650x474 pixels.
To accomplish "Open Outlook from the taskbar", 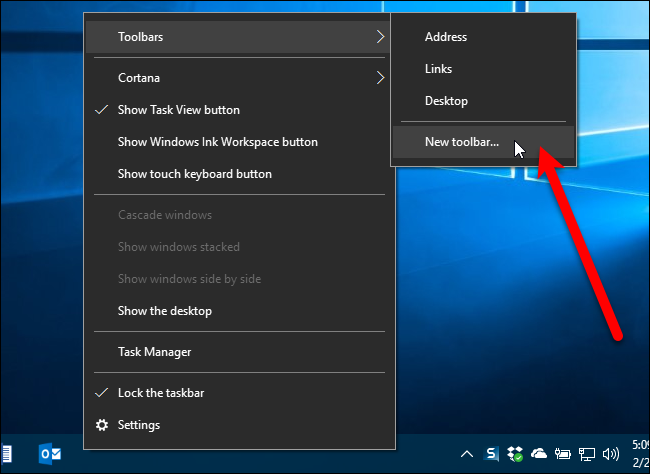I will click(x=50, y=454).
